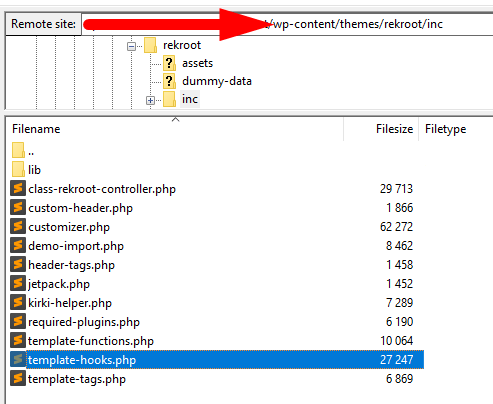
Task: Click the parent directory (..) folder icon
Action: click(18, 150)
